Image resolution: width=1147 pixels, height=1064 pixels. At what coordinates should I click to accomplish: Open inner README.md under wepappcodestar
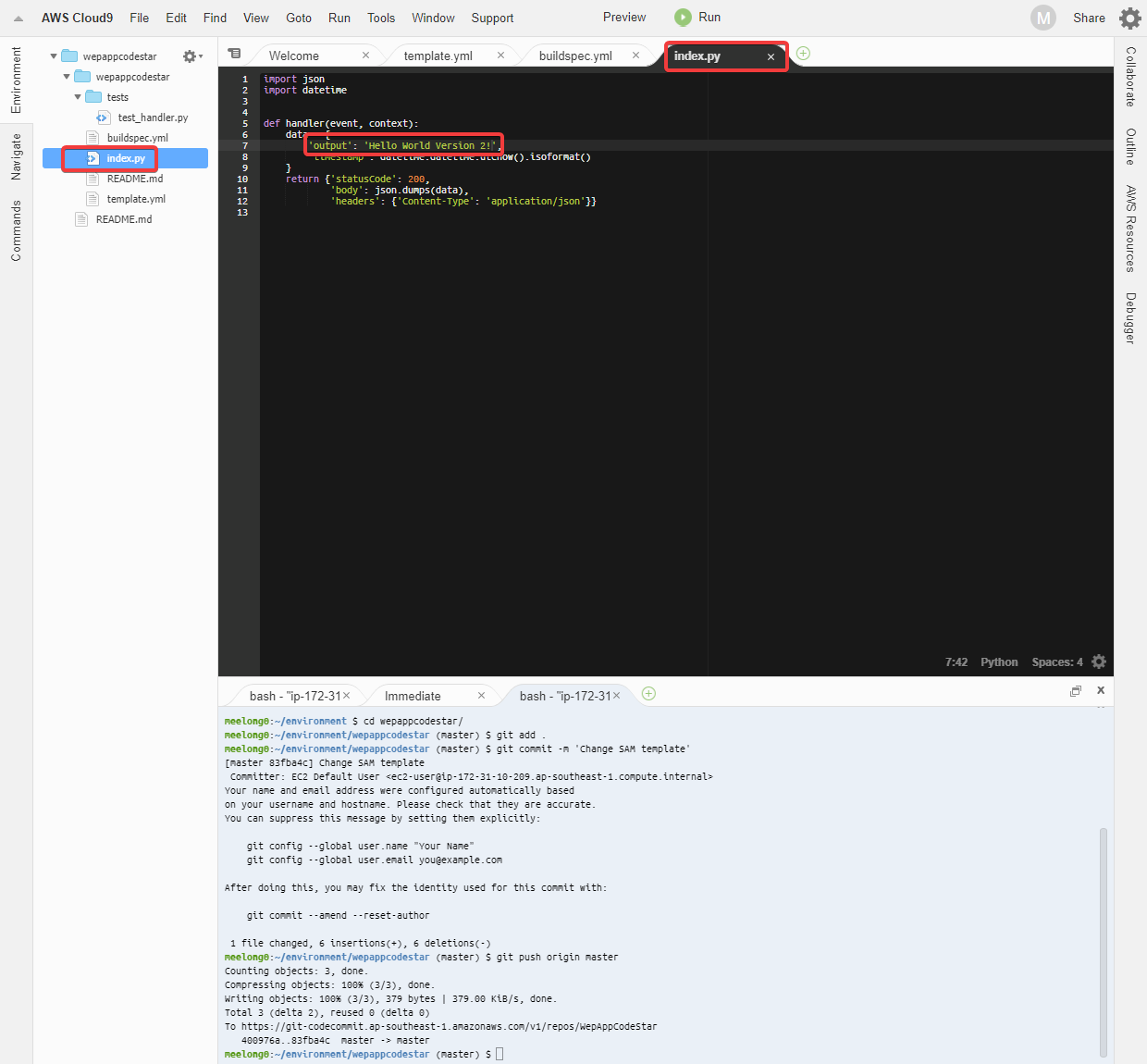[134, 179]
